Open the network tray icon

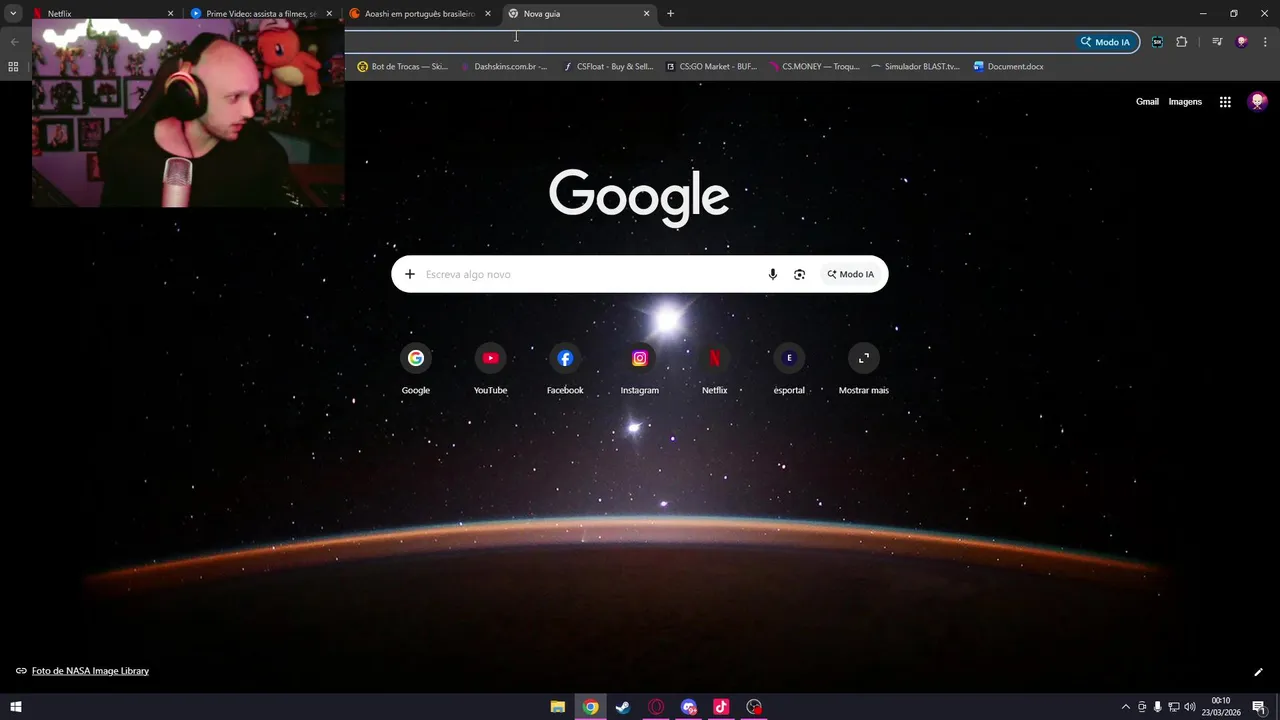1173,707
